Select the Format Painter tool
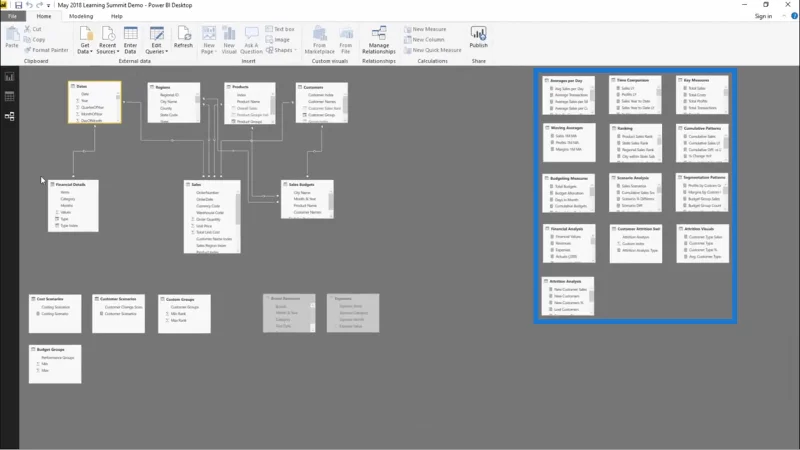Screen dimensions: 800x450 tap(46, 50)
